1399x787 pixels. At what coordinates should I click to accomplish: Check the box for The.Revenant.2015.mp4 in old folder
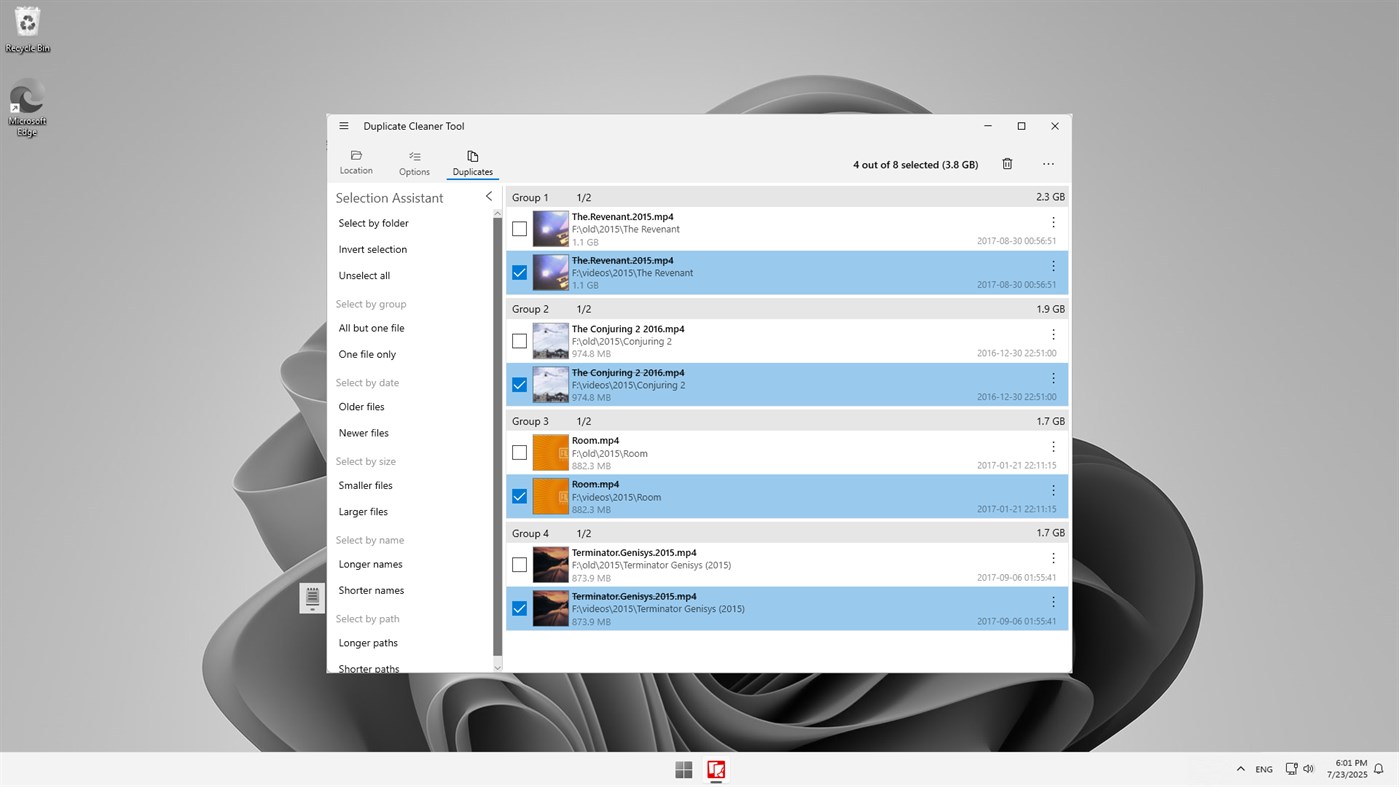[519, 228]
